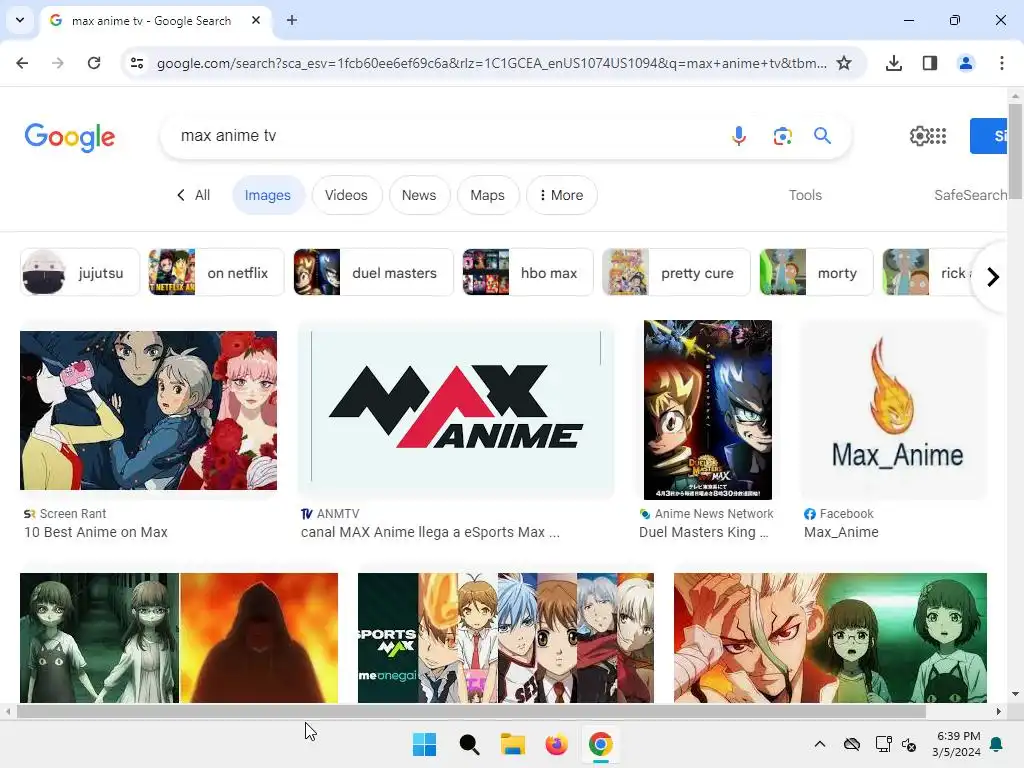This screenshot has width=1024, height=768.
Task: Show more suggestion chips with the arrow
Action: pos(993,277)
